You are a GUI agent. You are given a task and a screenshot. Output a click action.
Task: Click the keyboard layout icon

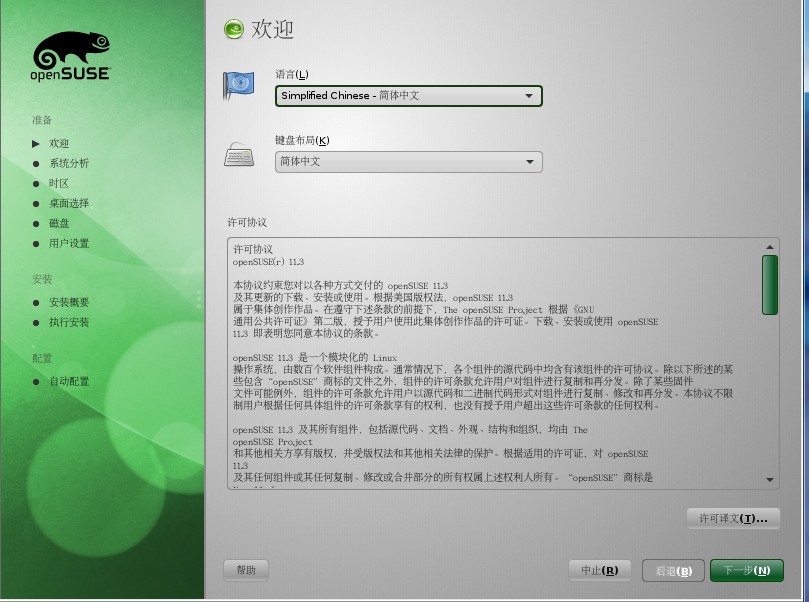click(x=239, y=154)
